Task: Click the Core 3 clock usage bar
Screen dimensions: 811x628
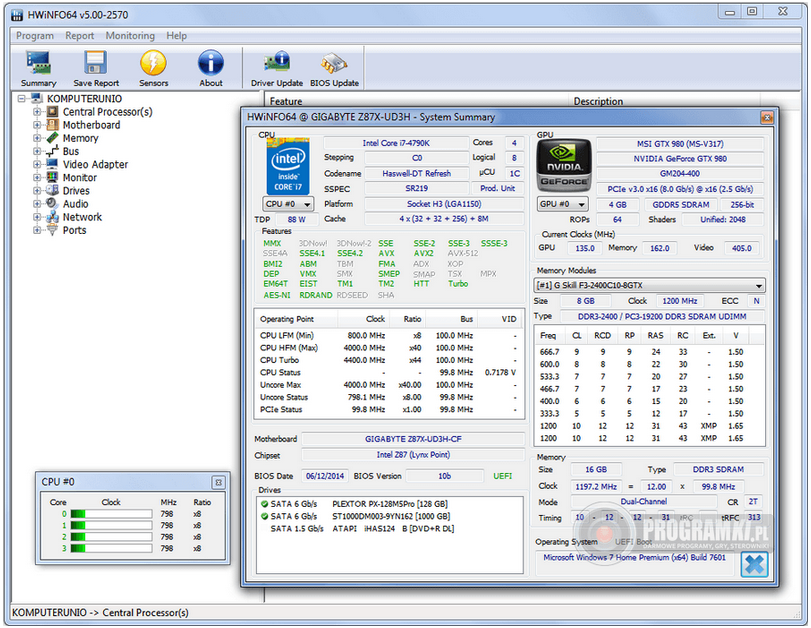Action: coord(111,548)
